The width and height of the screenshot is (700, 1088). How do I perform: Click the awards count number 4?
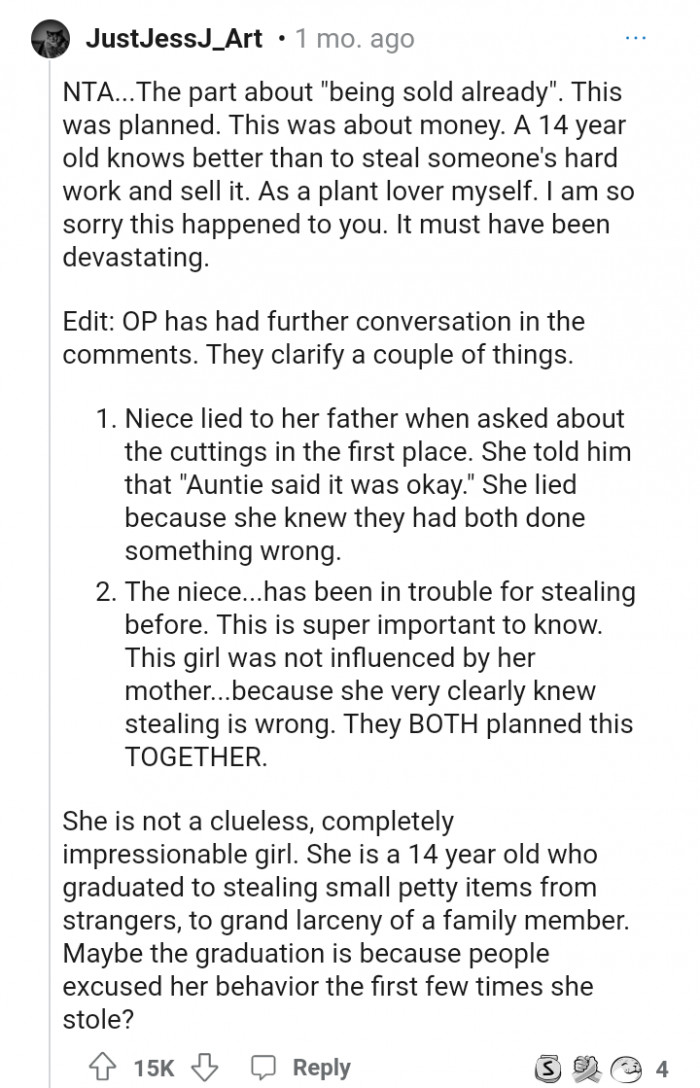coord(661,1068)
